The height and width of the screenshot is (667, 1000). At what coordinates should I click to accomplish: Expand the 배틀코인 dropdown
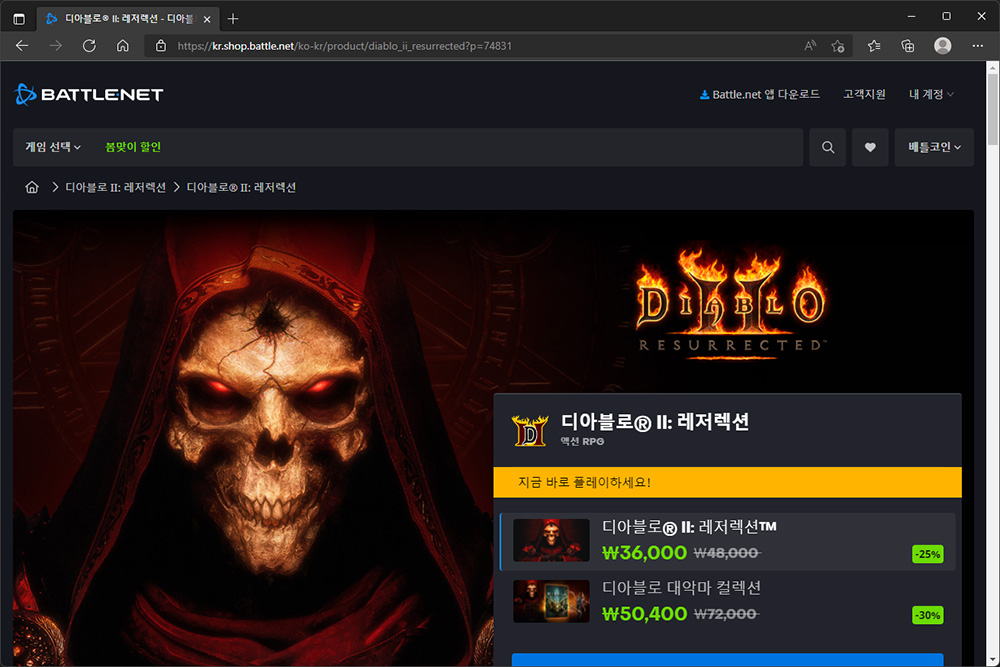tap(934, 147)
